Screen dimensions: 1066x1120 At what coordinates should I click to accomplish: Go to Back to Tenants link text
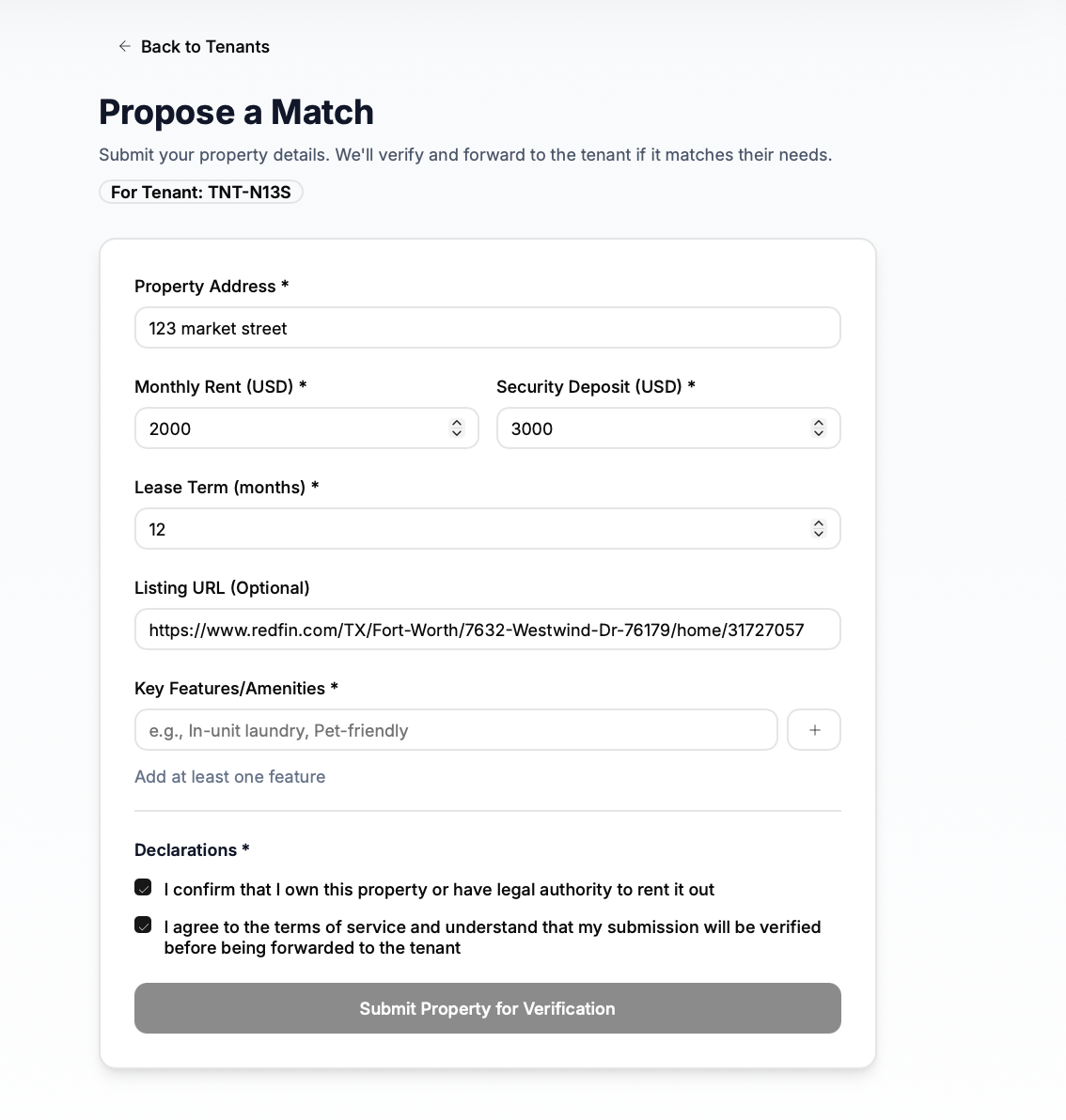pyautogui.click(x=205, y=47)
